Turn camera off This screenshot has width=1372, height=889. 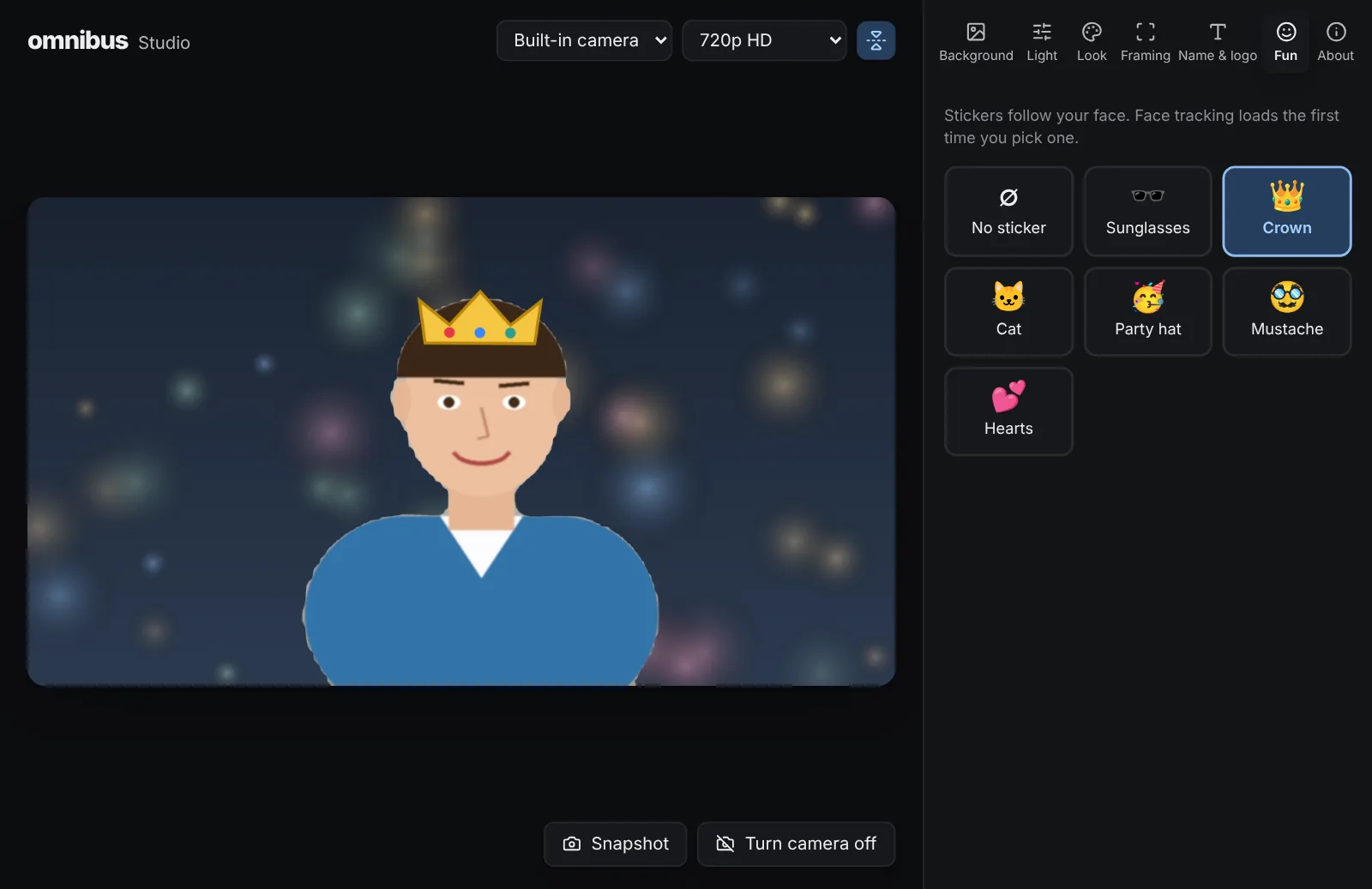pos(796,844)
